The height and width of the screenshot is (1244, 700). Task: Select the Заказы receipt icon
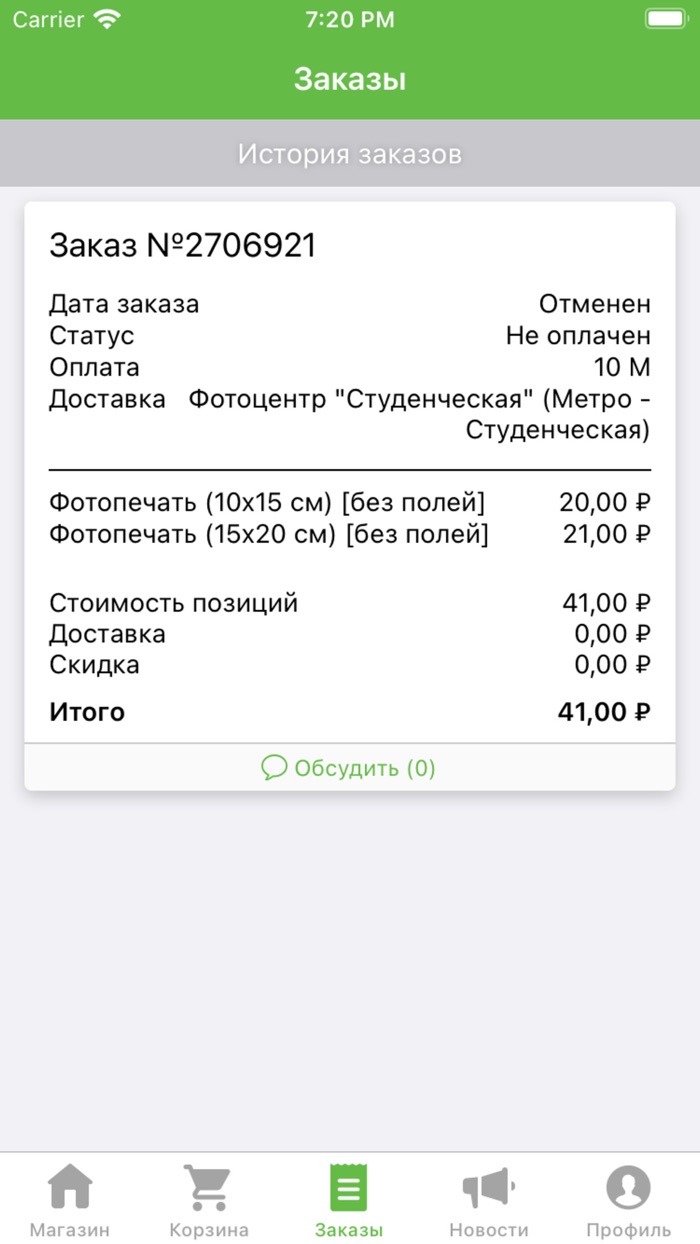348,1188
